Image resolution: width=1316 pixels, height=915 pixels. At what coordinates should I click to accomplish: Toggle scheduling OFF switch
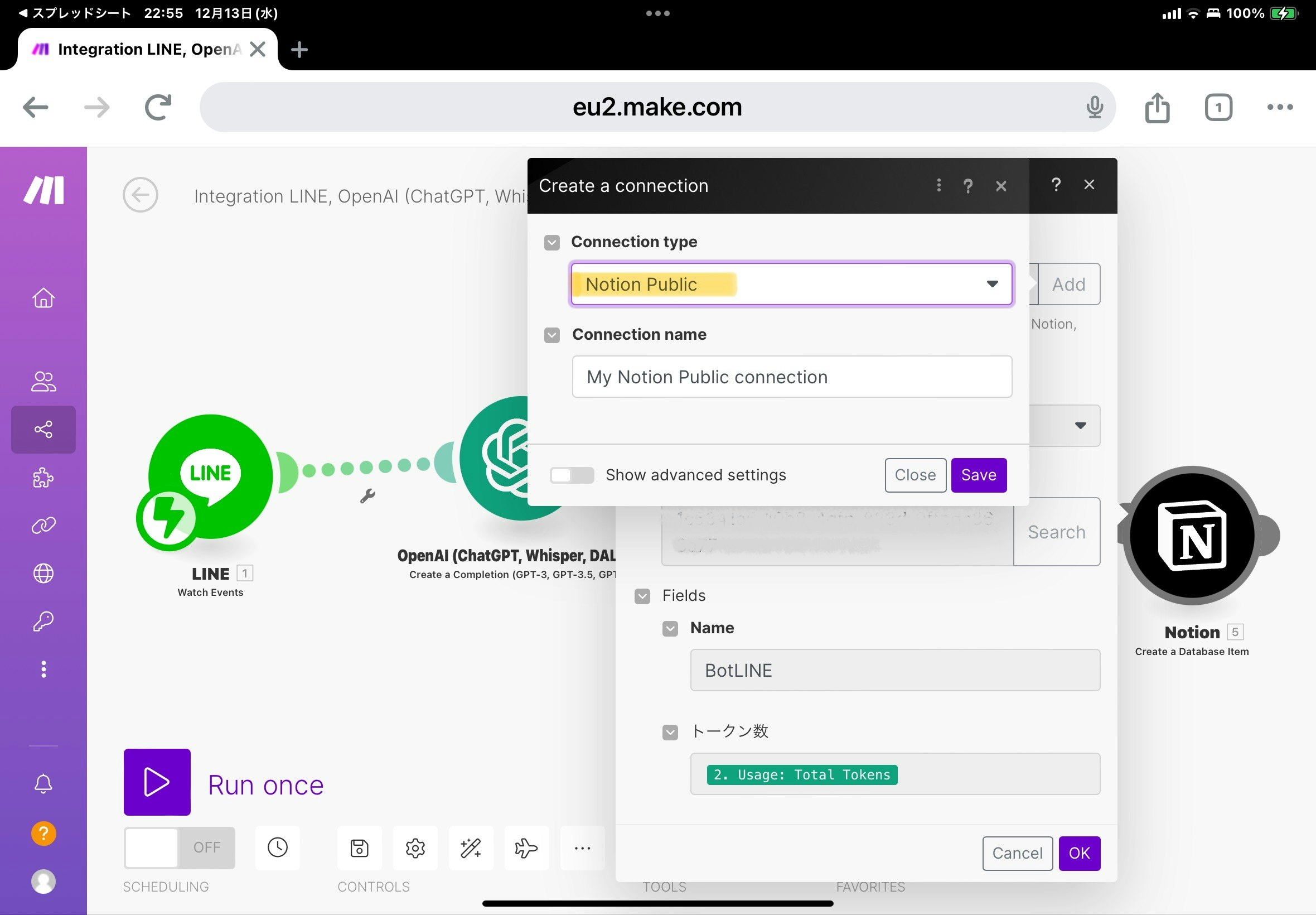[x=180, y=847]
